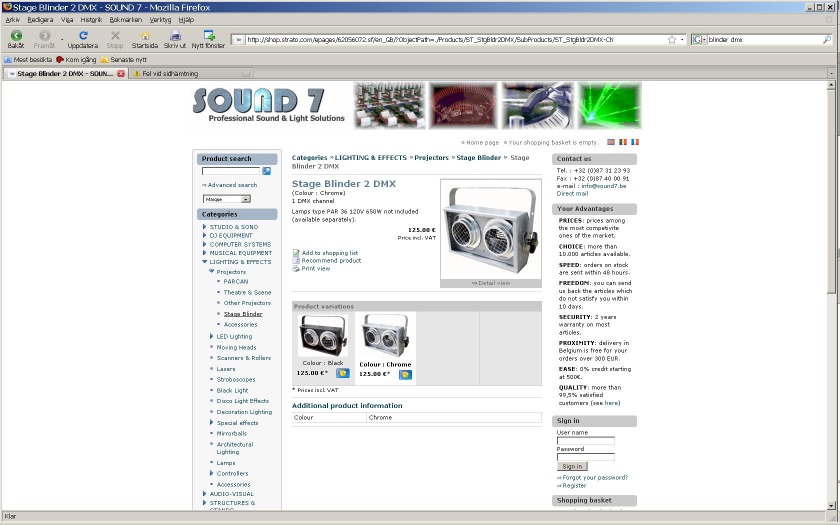This screenshot has height=525, width=840.
Task: Click the print (Skriv ut) icon
Action: (x=175, y=36)
